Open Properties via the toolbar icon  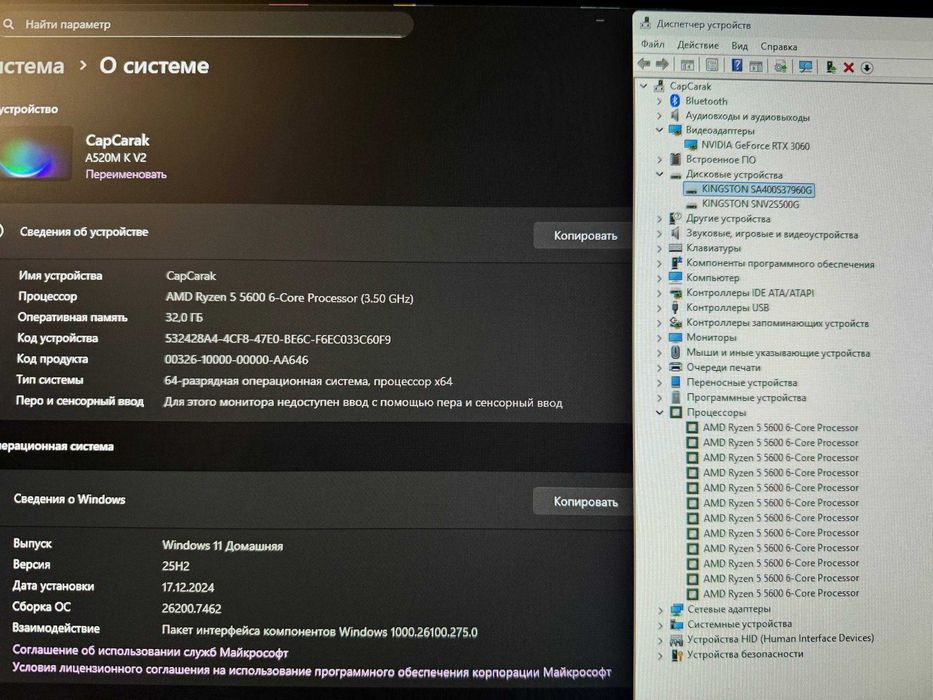click(712, 65)
